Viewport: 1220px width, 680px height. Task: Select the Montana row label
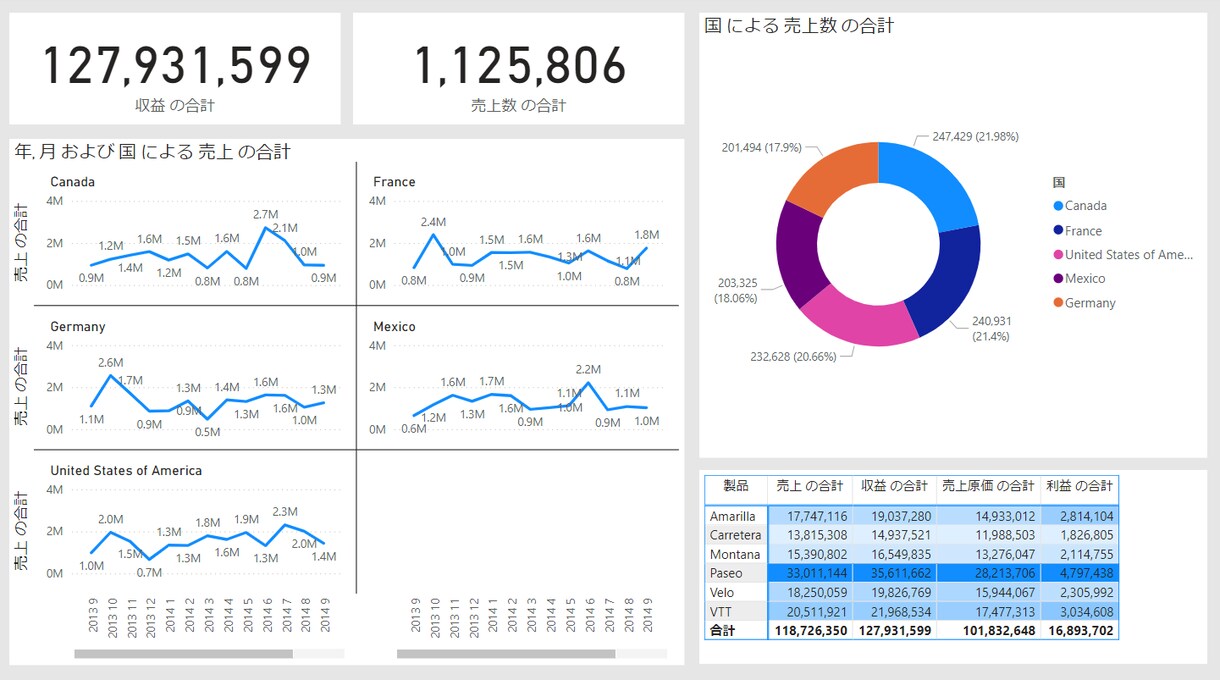point(735,554)
